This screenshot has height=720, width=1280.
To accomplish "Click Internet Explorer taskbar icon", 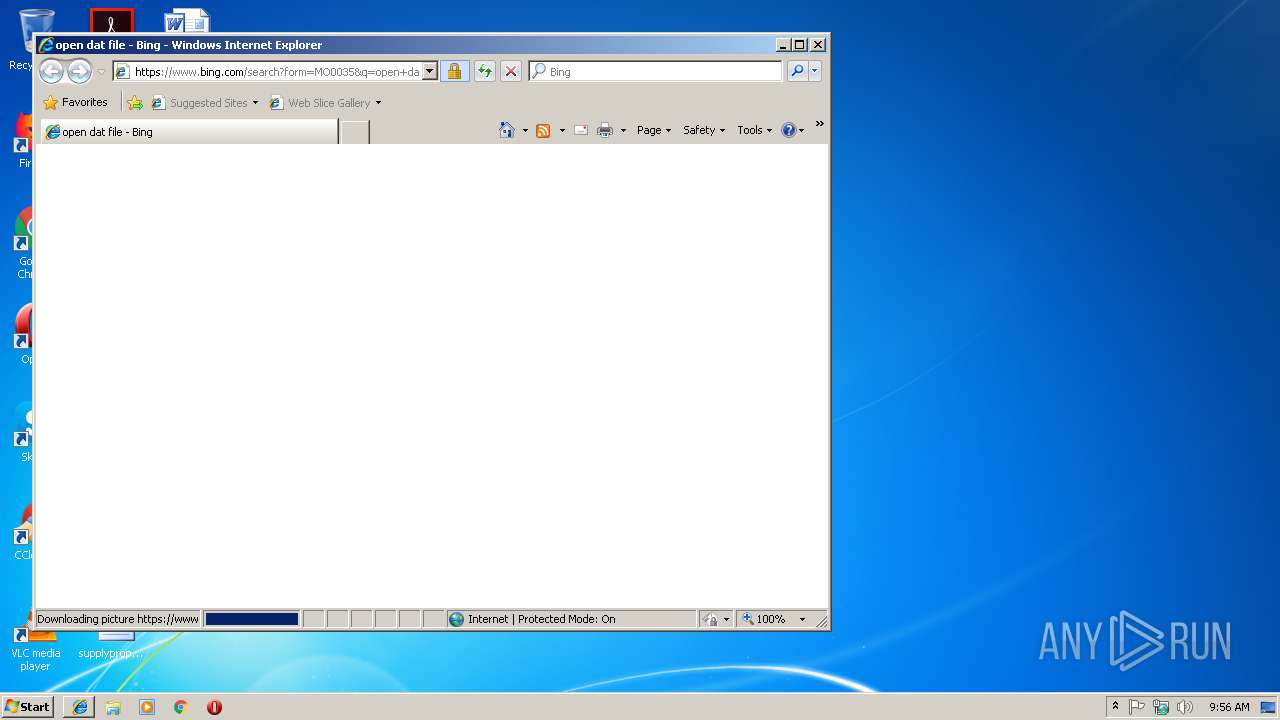I will pyautogui.click(x=80, y=706).
